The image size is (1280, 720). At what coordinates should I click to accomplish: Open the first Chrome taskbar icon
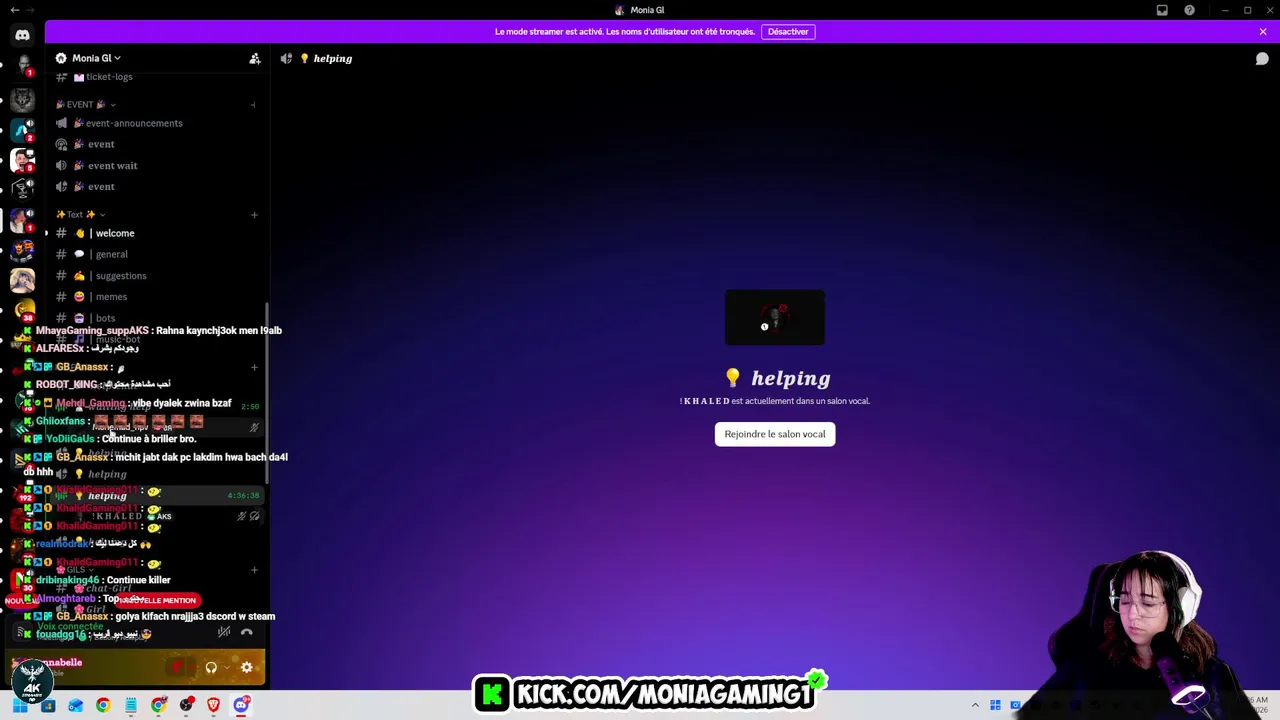pos(103,706)
